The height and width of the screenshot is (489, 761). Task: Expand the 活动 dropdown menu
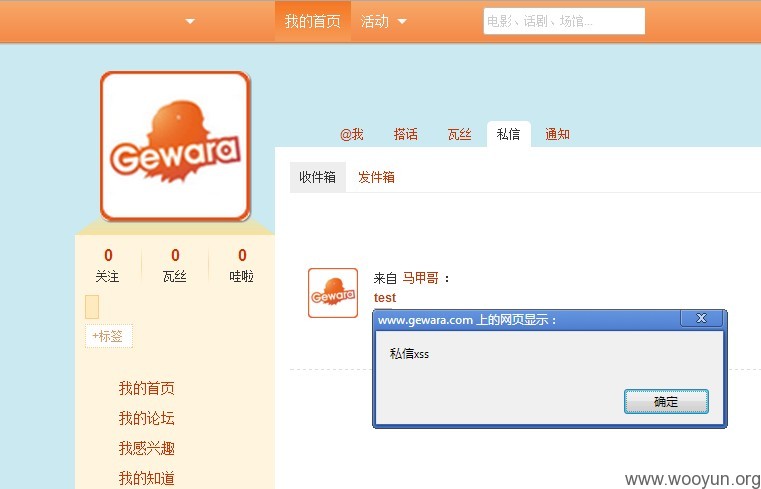[383, 21]
